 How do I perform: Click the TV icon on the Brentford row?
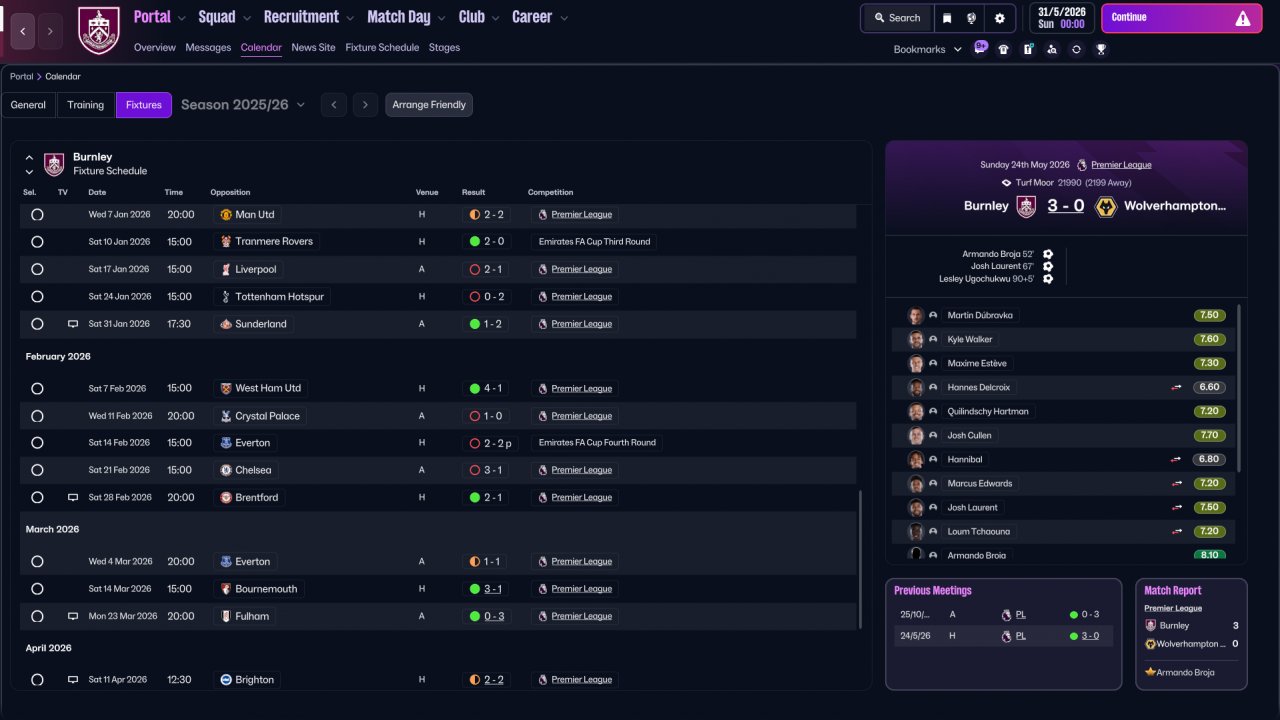[x=73, y=497]
